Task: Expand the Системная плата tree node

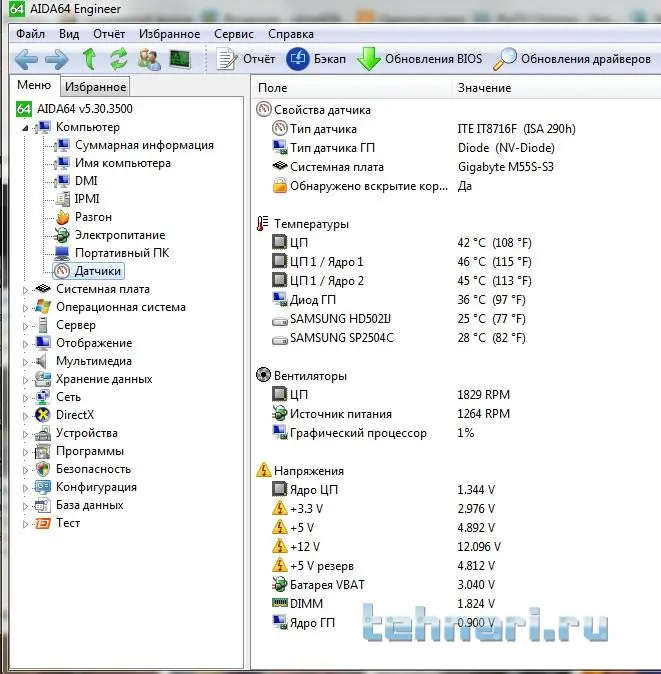Action: tap(25, 290)
